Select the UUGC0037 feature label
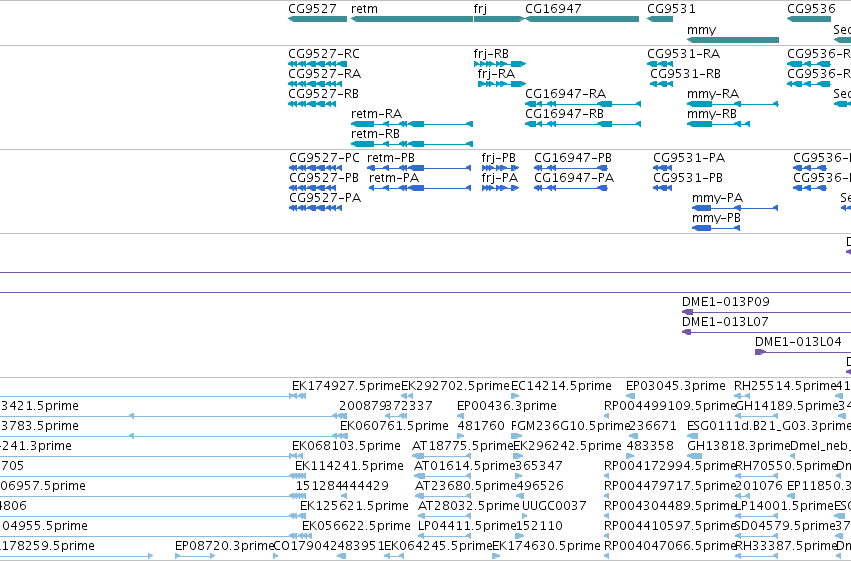851x561 pixels. 554,506
